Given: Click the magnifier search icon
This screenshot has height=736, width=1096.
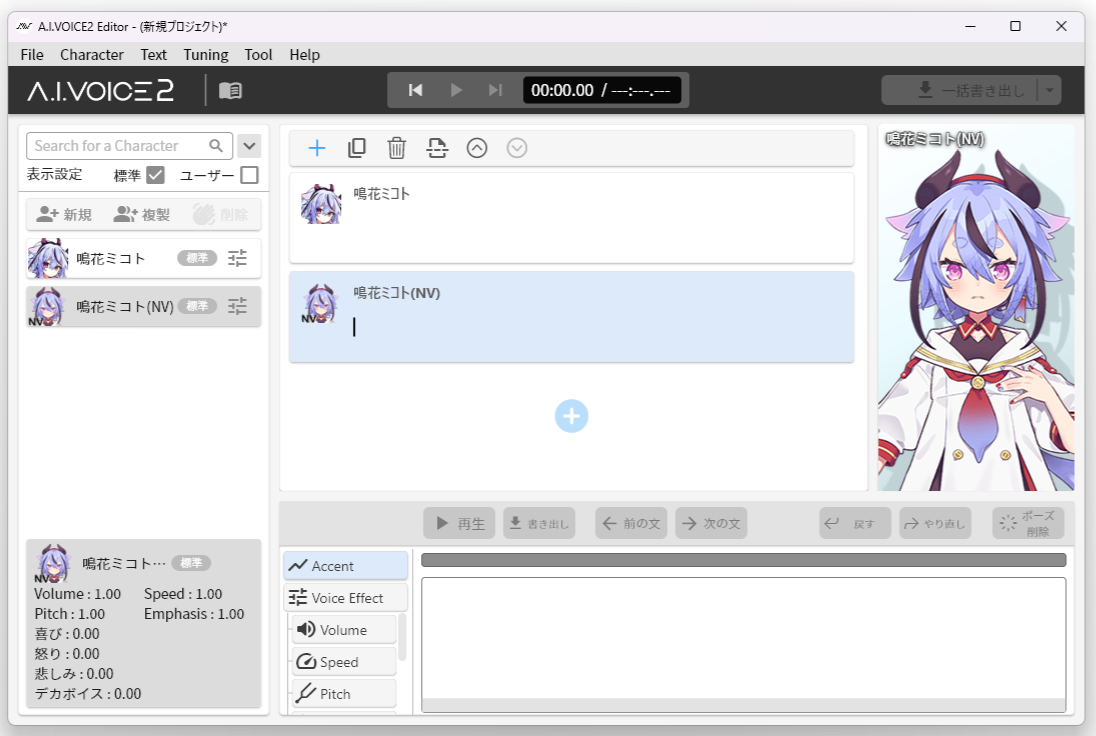Looking at the screenshot, I should click(216, 145).
